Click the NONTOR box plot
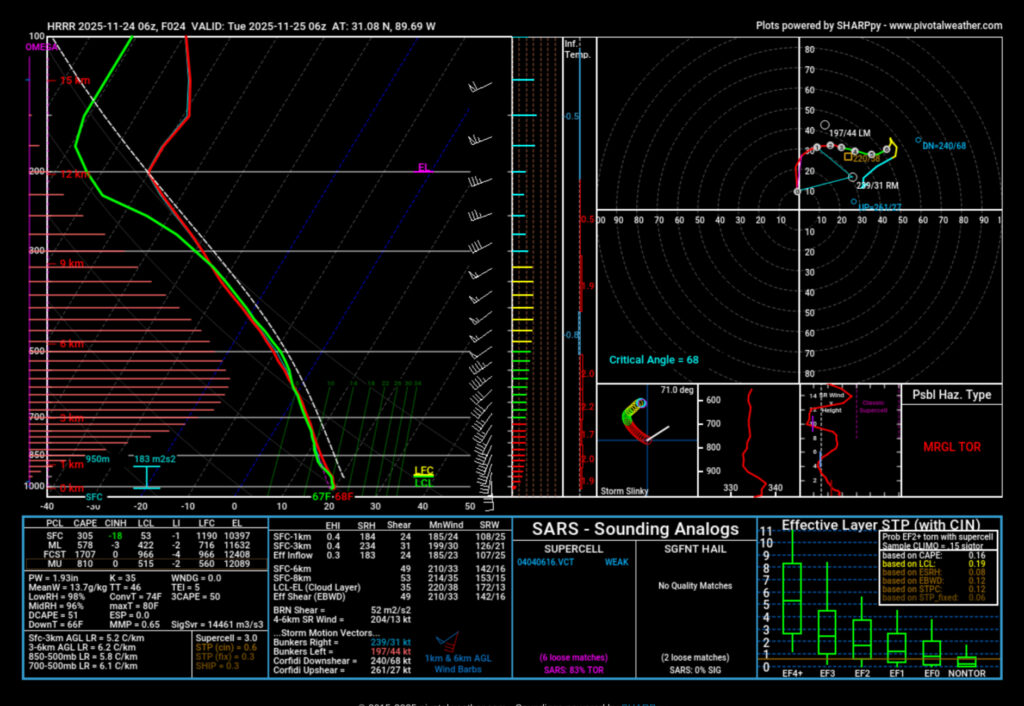Screen dimensions: 1024x706 click(x=966, y=661)
